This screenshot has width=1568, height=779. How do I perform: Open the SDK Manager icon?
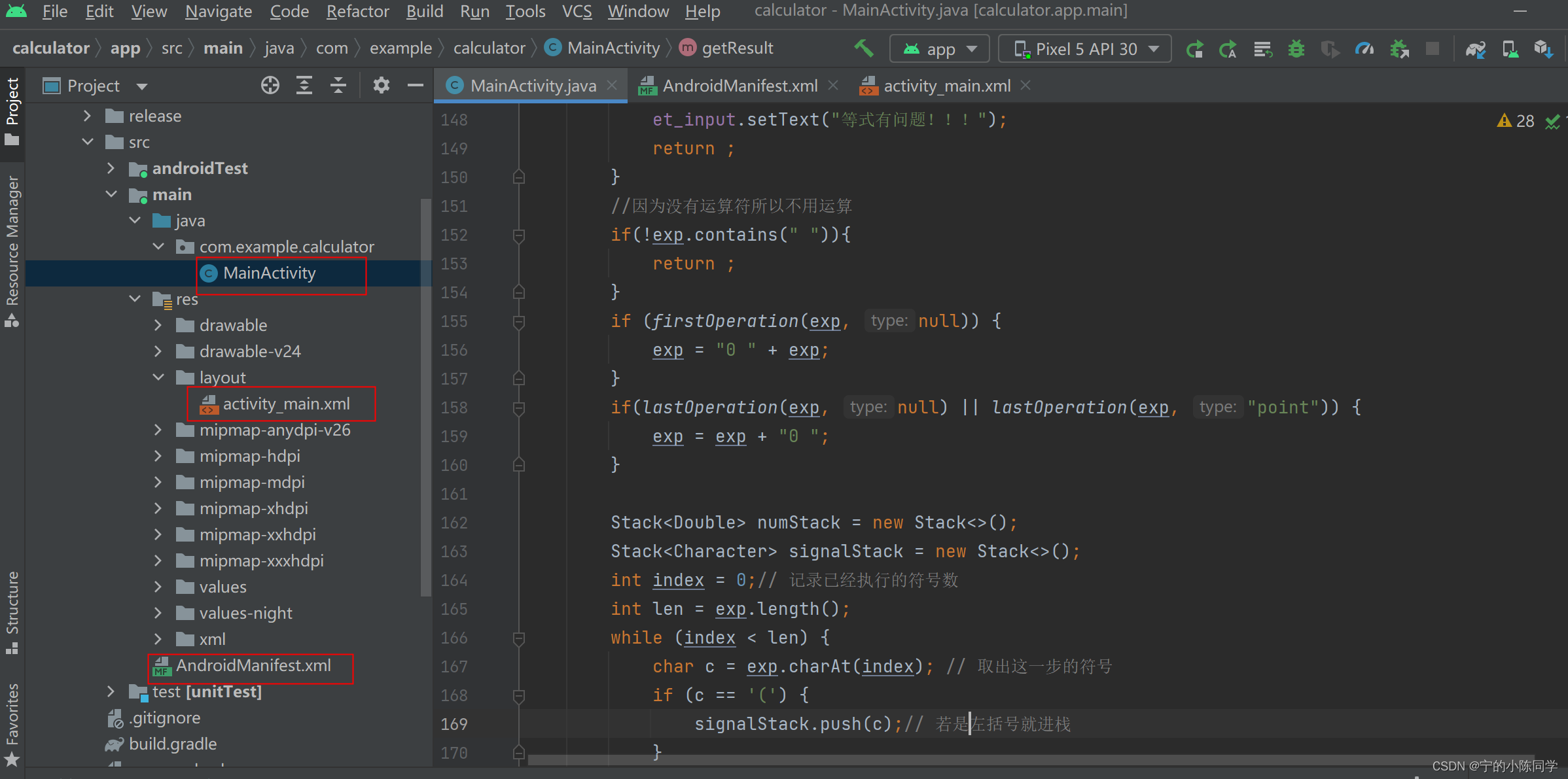click(x=1544, y=49)
